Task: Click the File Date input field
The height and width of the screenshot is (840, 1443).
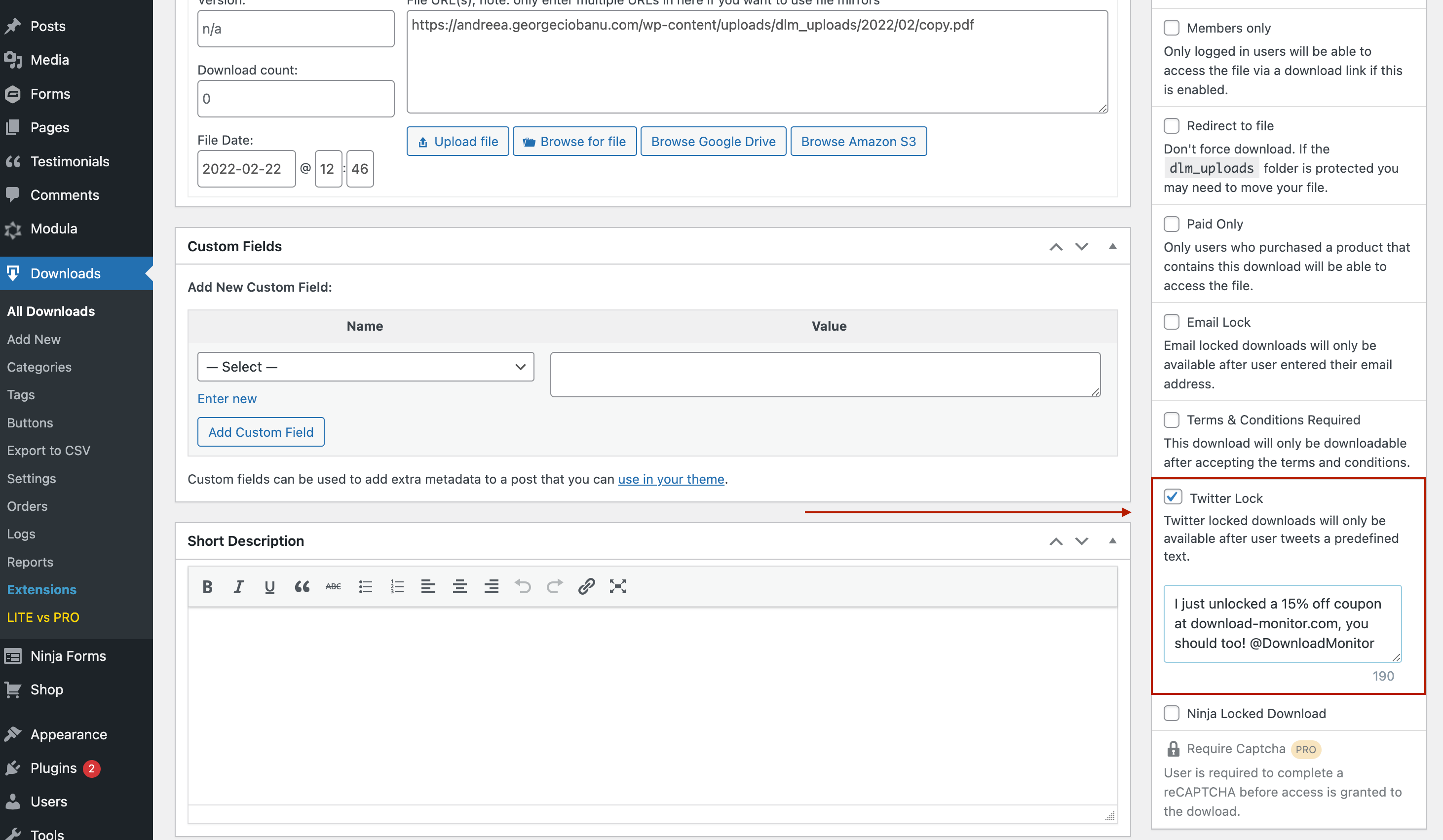Action: point(246,168)
